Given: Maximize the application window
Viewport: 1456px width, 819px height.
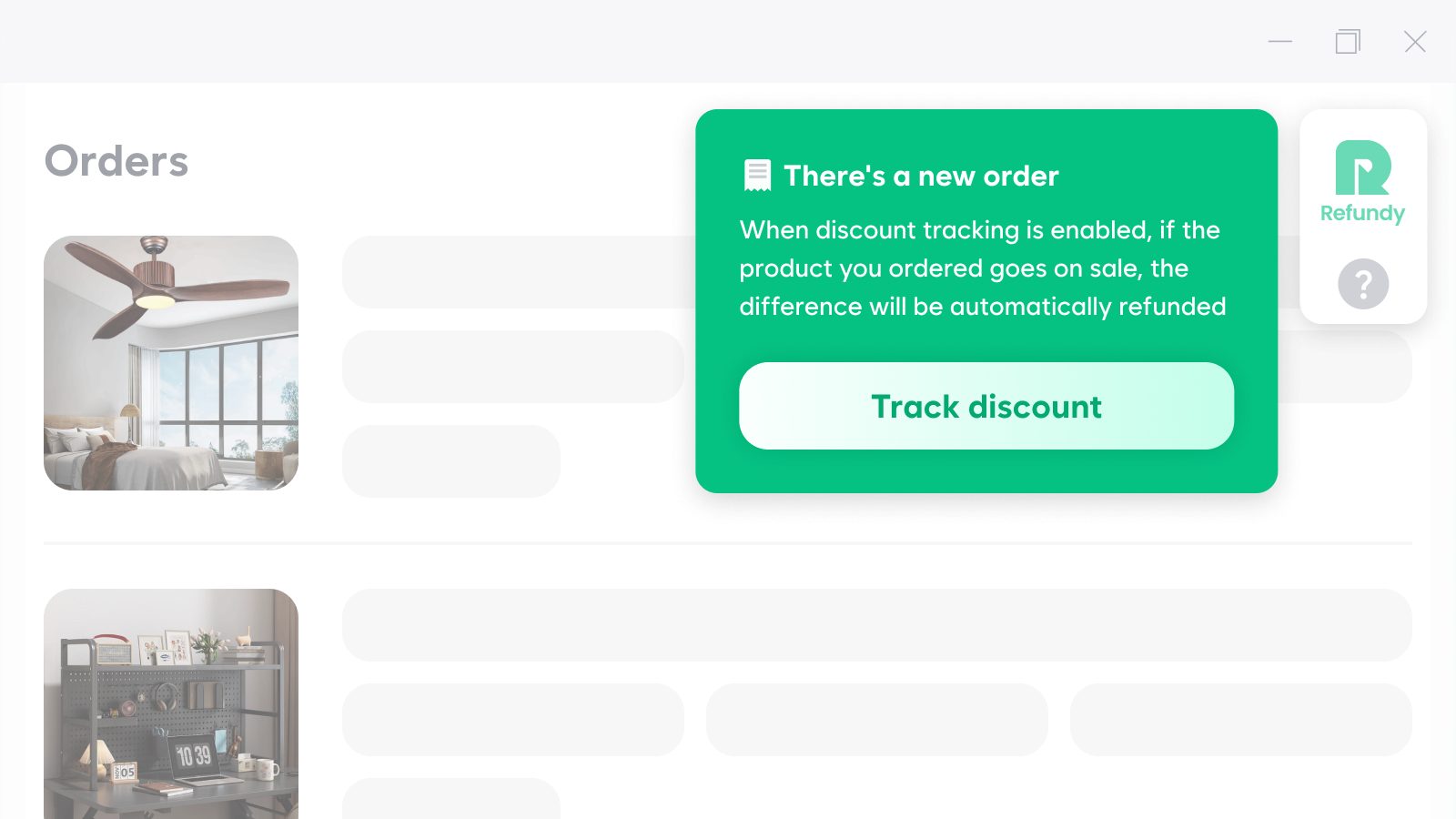Looking at the screenshot, I should pos(1348,42).
